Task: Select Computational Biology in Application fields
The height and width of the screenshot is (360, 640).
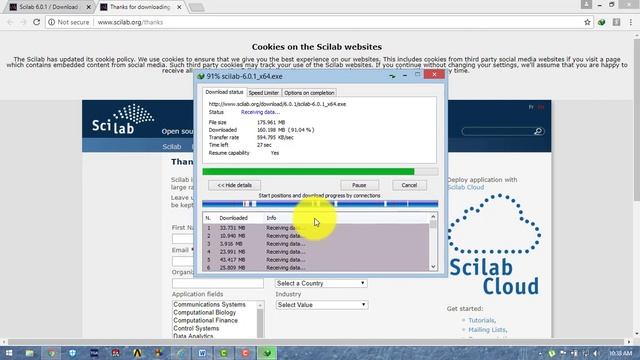Action: 204,312
